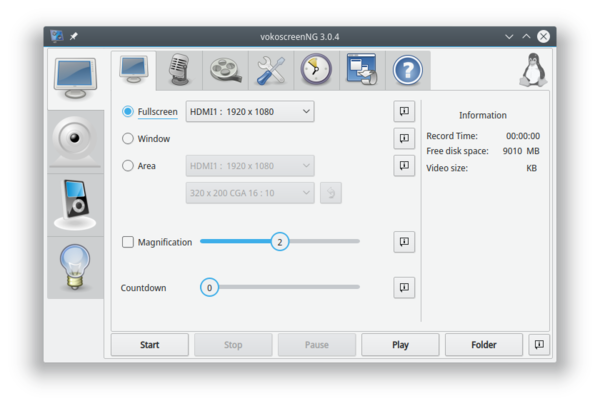
Task: Maximize the vokoscreenNG window
Action: tap(527, 36)
